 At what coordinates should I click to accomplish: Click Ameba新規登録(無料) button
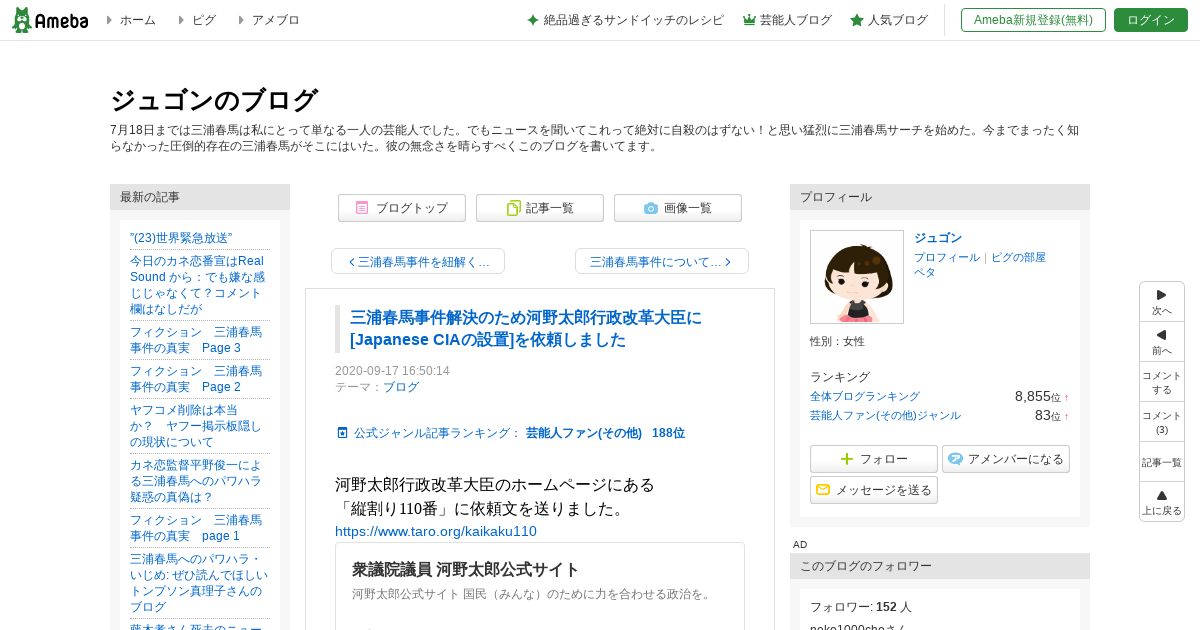click(1033, 20)
